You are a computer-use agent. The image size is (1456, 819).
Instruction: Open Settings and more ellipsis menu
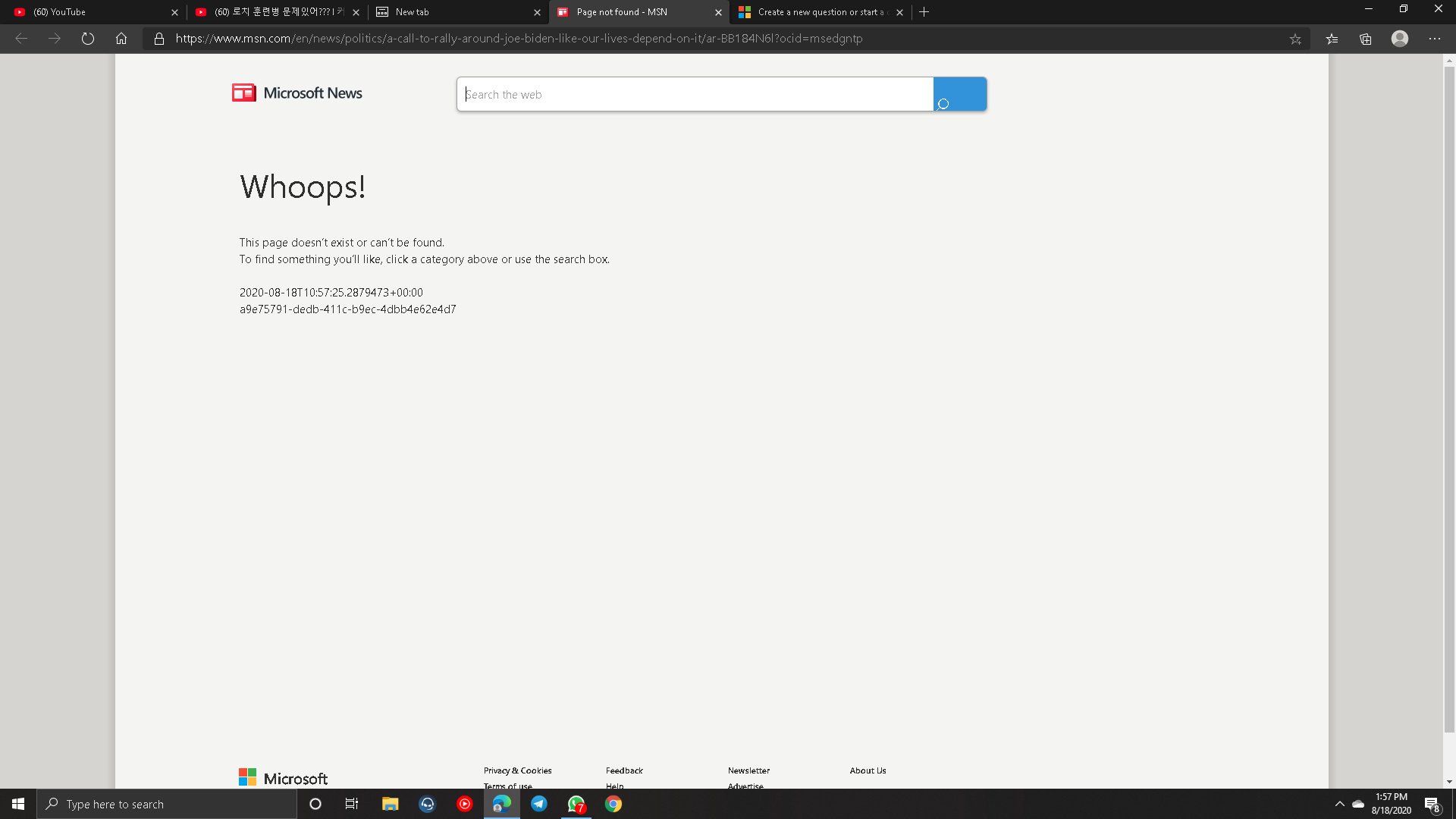click(1435, 39)
